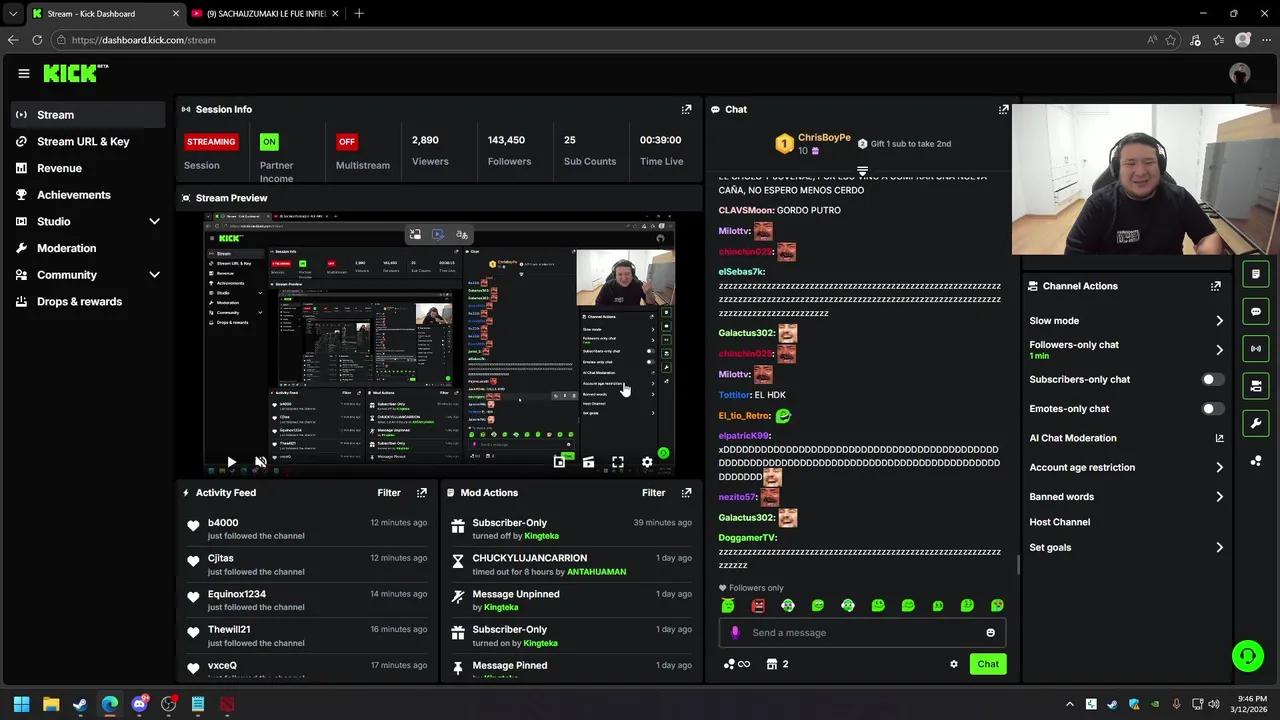Mute the stream preview audio
The height and width of the screenshot is (720, 1280).
click(261, 462)
